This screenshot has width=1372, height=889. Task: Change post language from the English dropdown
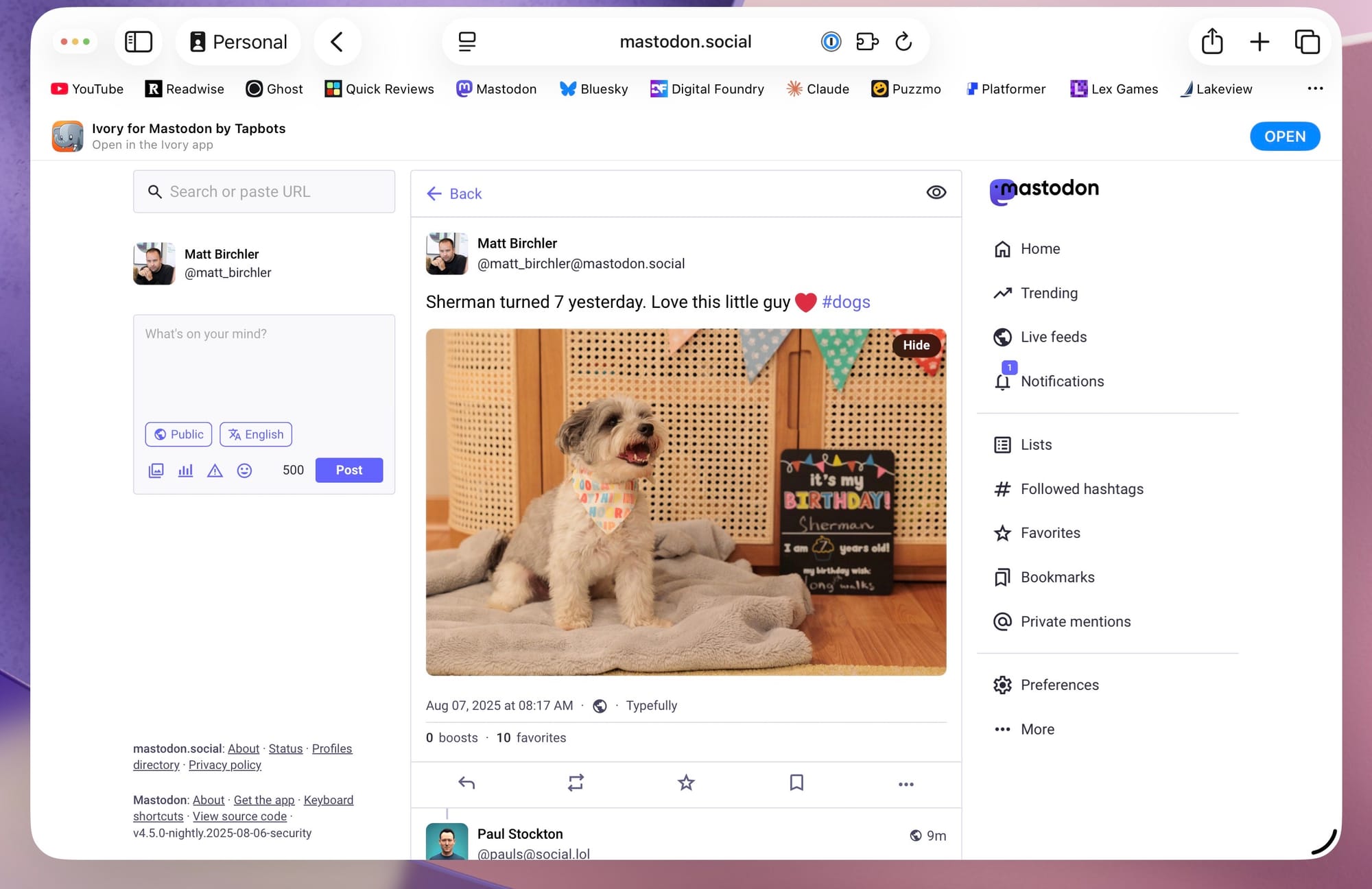256,434
